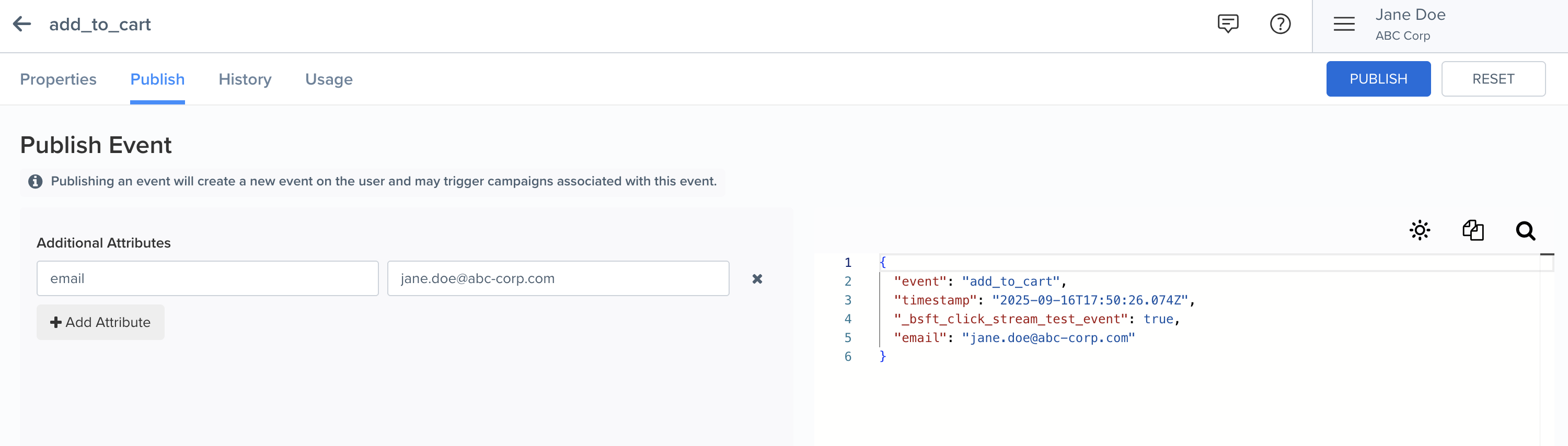Focus the jane.doe@abc-corp.com value field
Screen dimensions: 1568x446
coord(558,278)
